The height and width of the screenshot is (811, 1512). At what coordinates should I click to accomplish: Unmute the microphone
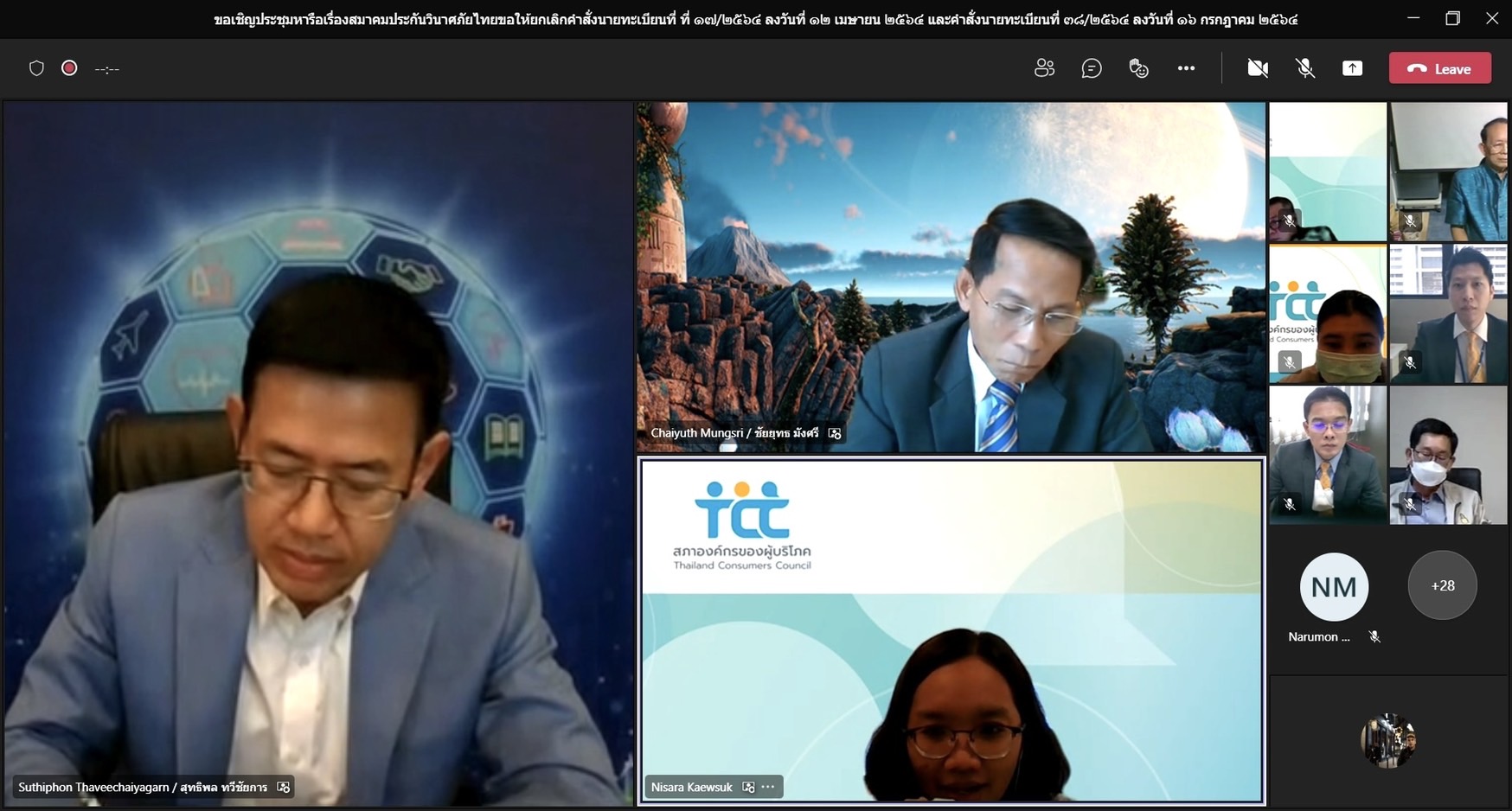coord(1305,68)
